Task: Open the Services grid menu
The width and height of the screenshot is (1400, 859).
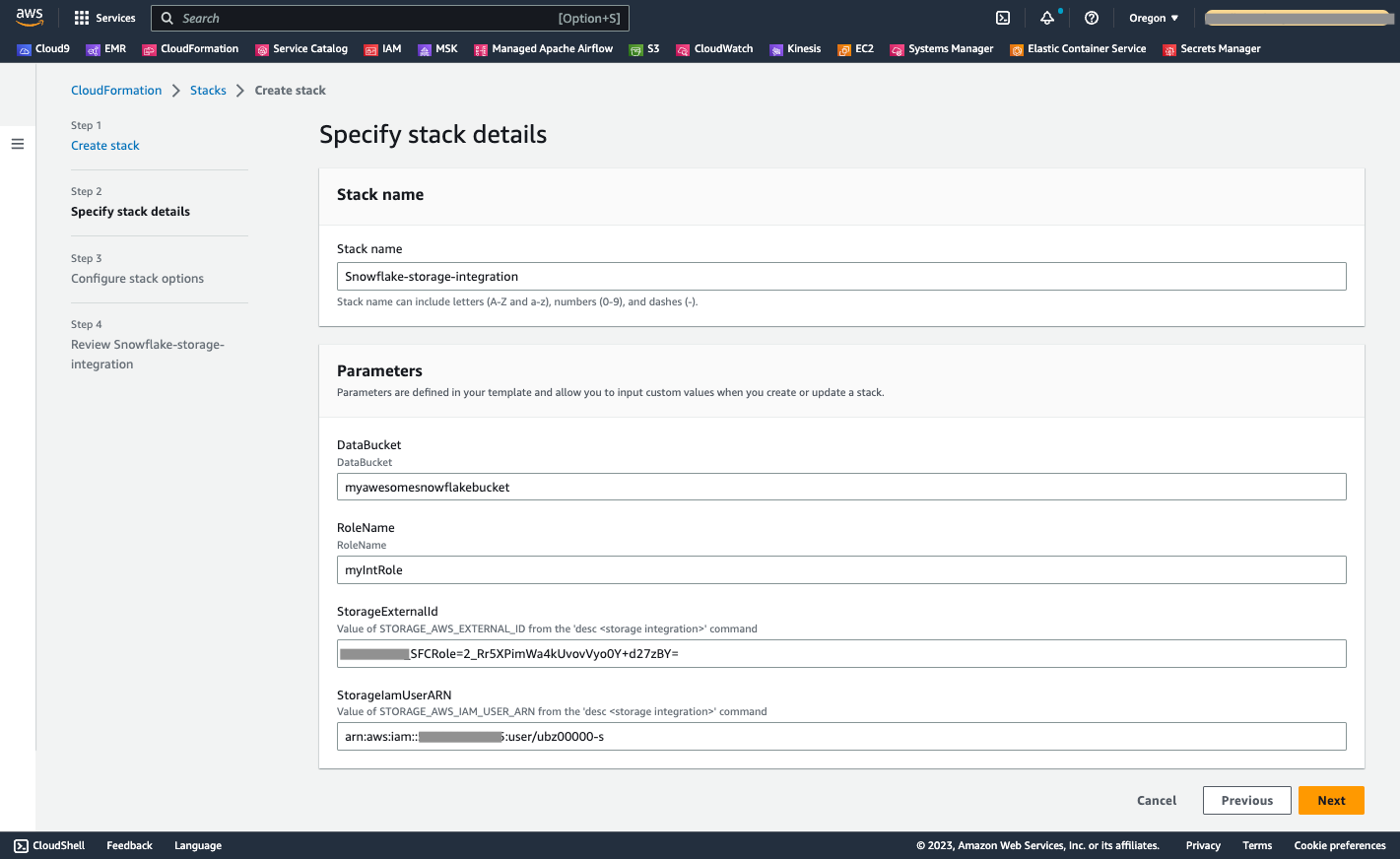Action: [x=104, y=18]
